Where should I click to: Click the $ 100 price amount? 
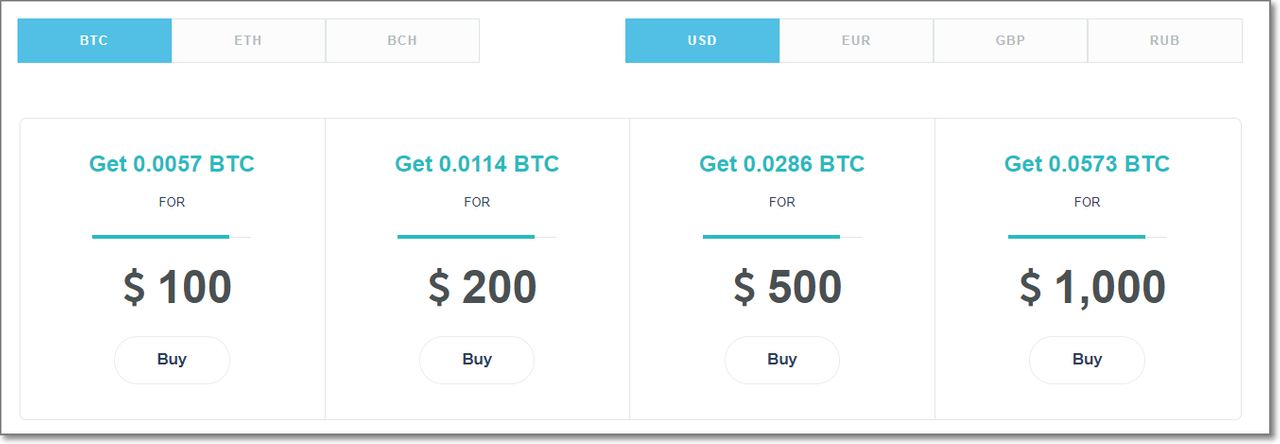[x=177, y=287]
